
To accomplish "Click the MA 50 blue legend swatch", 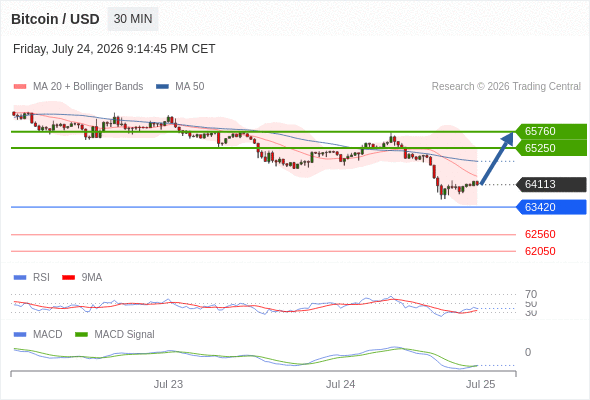I will point(162,87).
